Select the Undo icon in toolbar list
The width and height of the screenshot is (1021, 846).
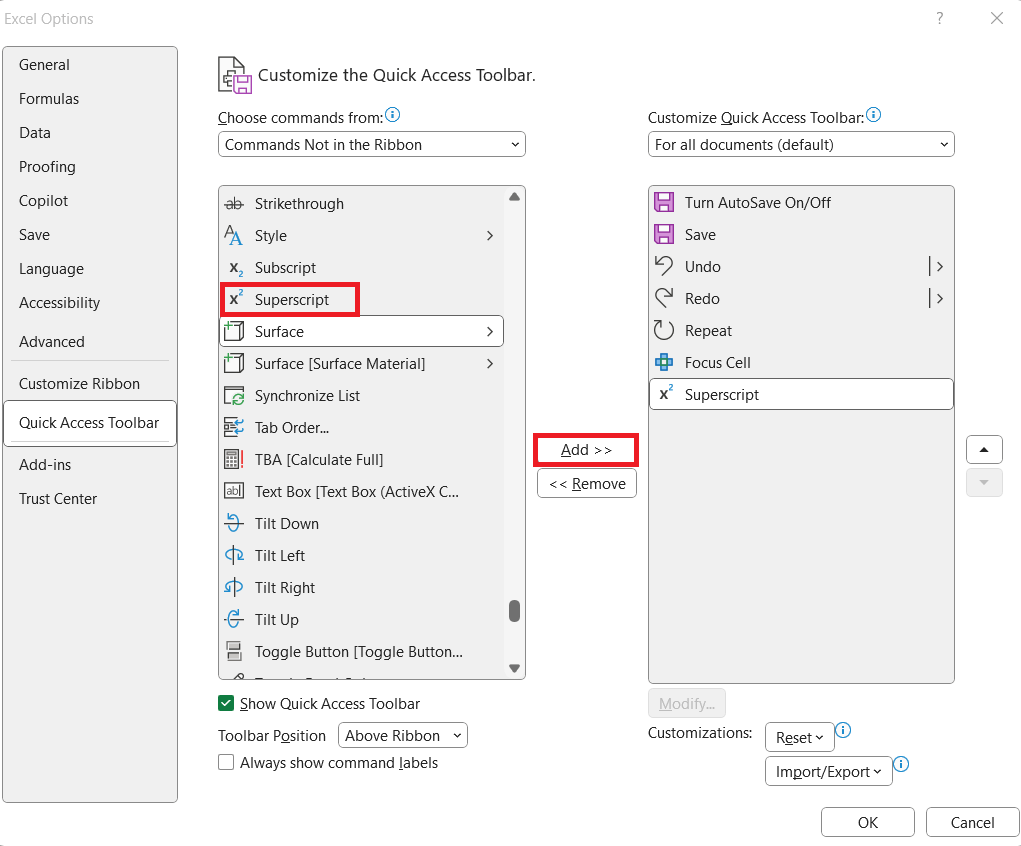[664, 266]
